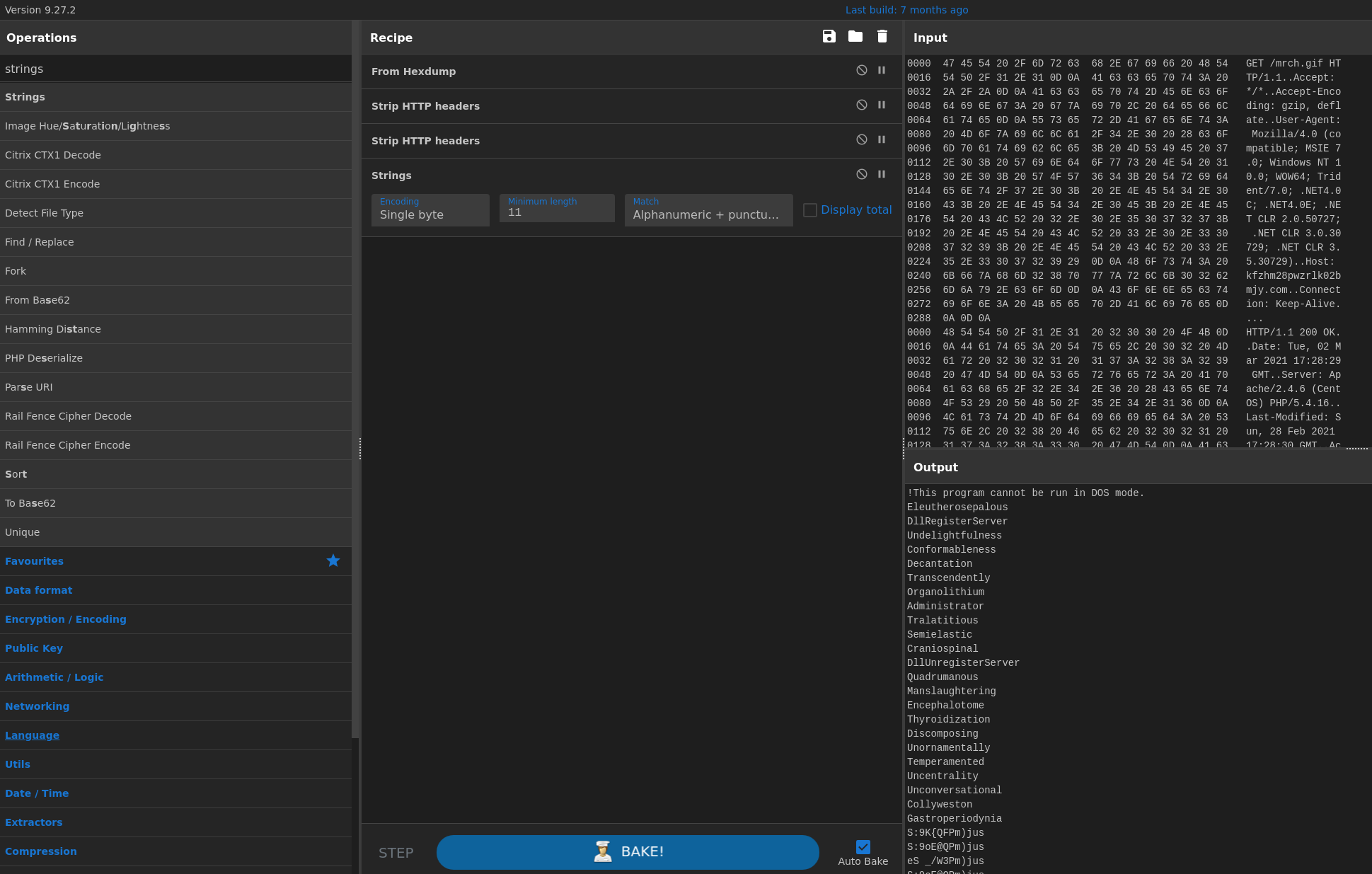1372x874 pixels.
Task: Disable the Strings operation in recipe
Action: pyautogui.click(x=862, y=174)
